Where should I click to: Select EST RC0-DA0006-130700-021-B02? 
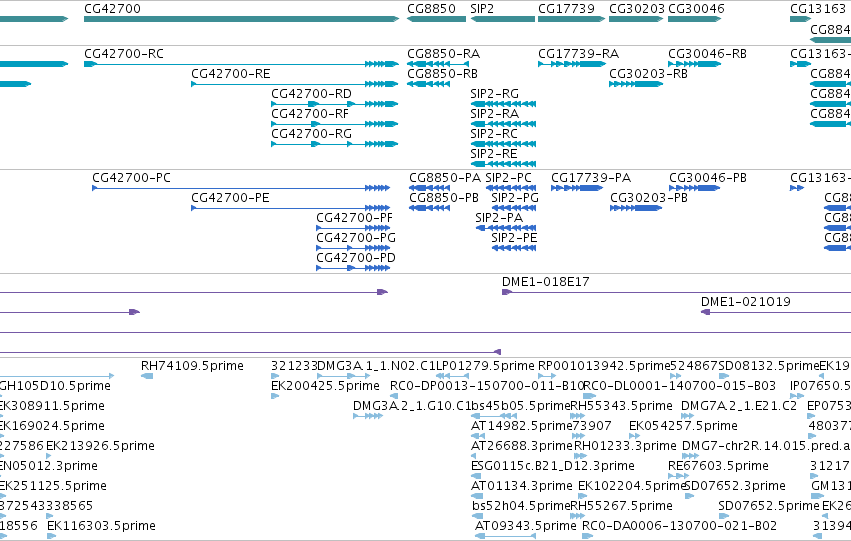(x=587, y=536)
